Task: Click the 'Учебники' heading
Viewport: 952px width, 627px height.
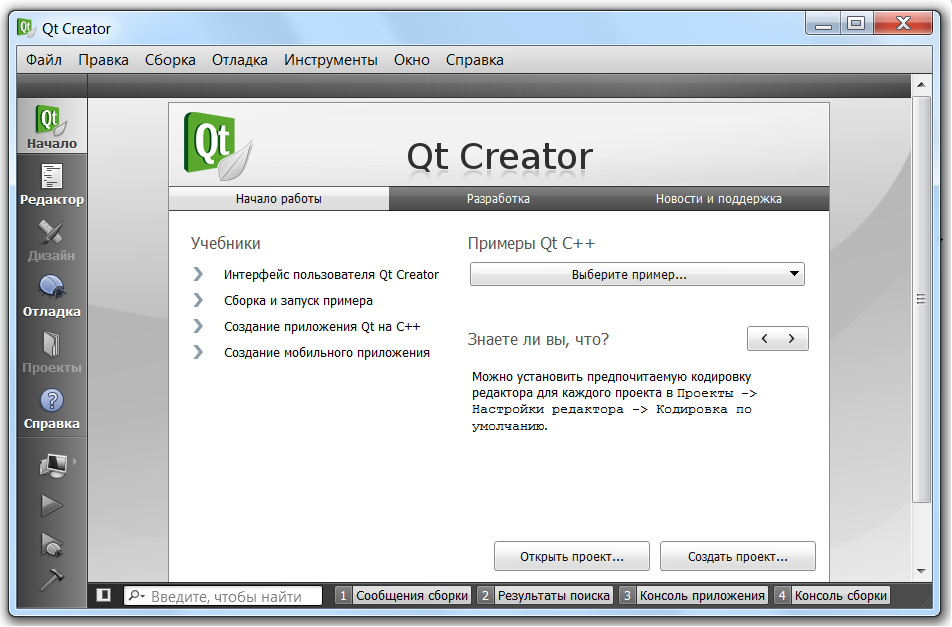Action: 225,243
